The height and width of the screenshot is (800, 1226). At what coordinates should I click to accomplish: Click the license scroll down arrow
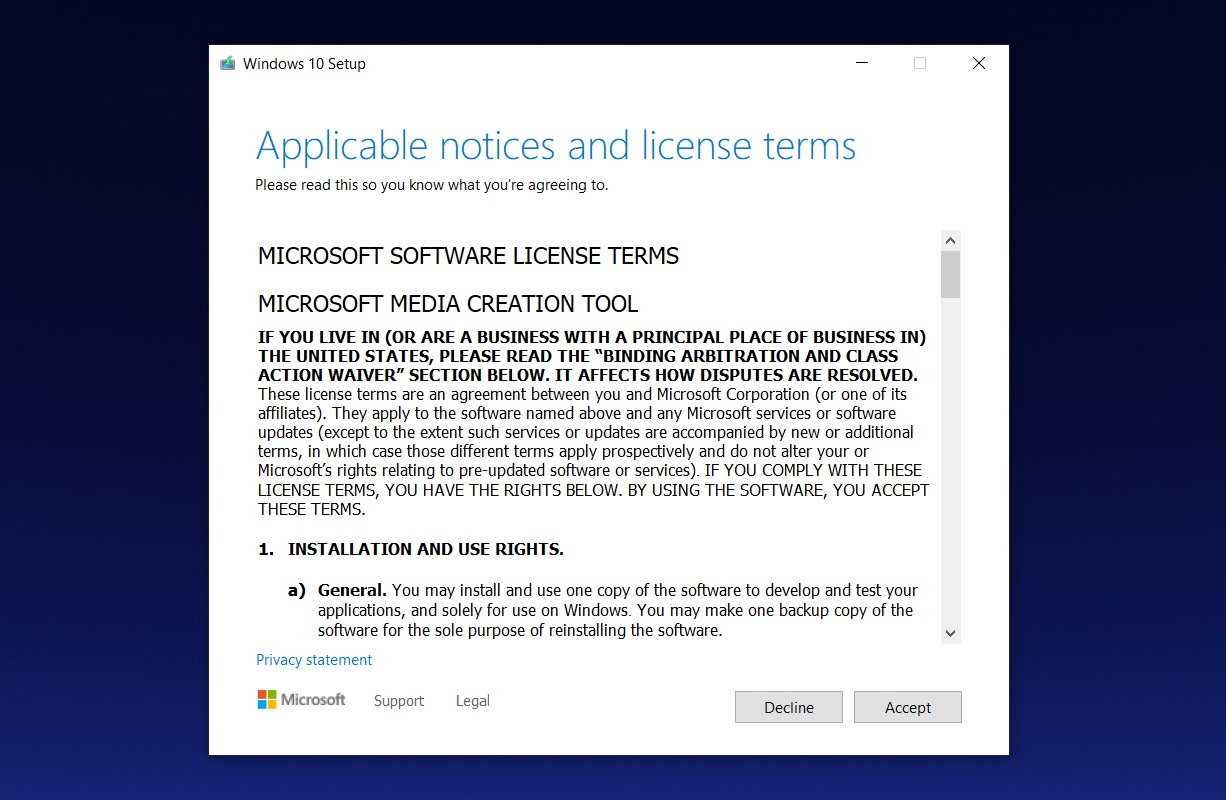[x=951, y=633]
